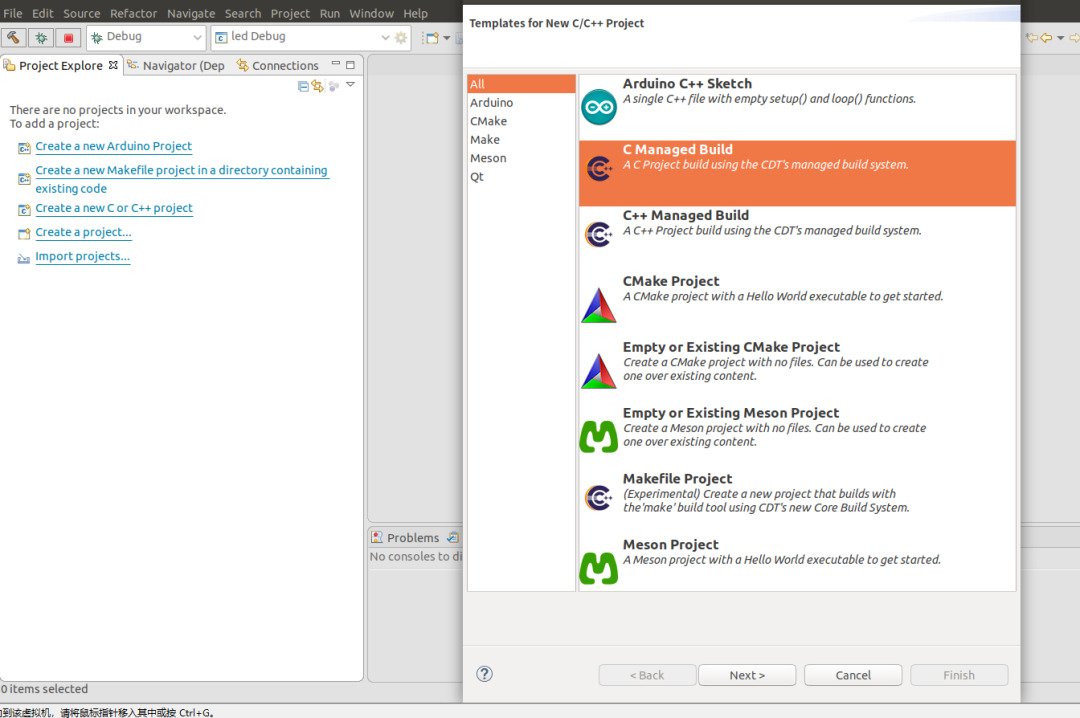
Task: Select the 'CMake Project' title text
Action: pos(671,281)
